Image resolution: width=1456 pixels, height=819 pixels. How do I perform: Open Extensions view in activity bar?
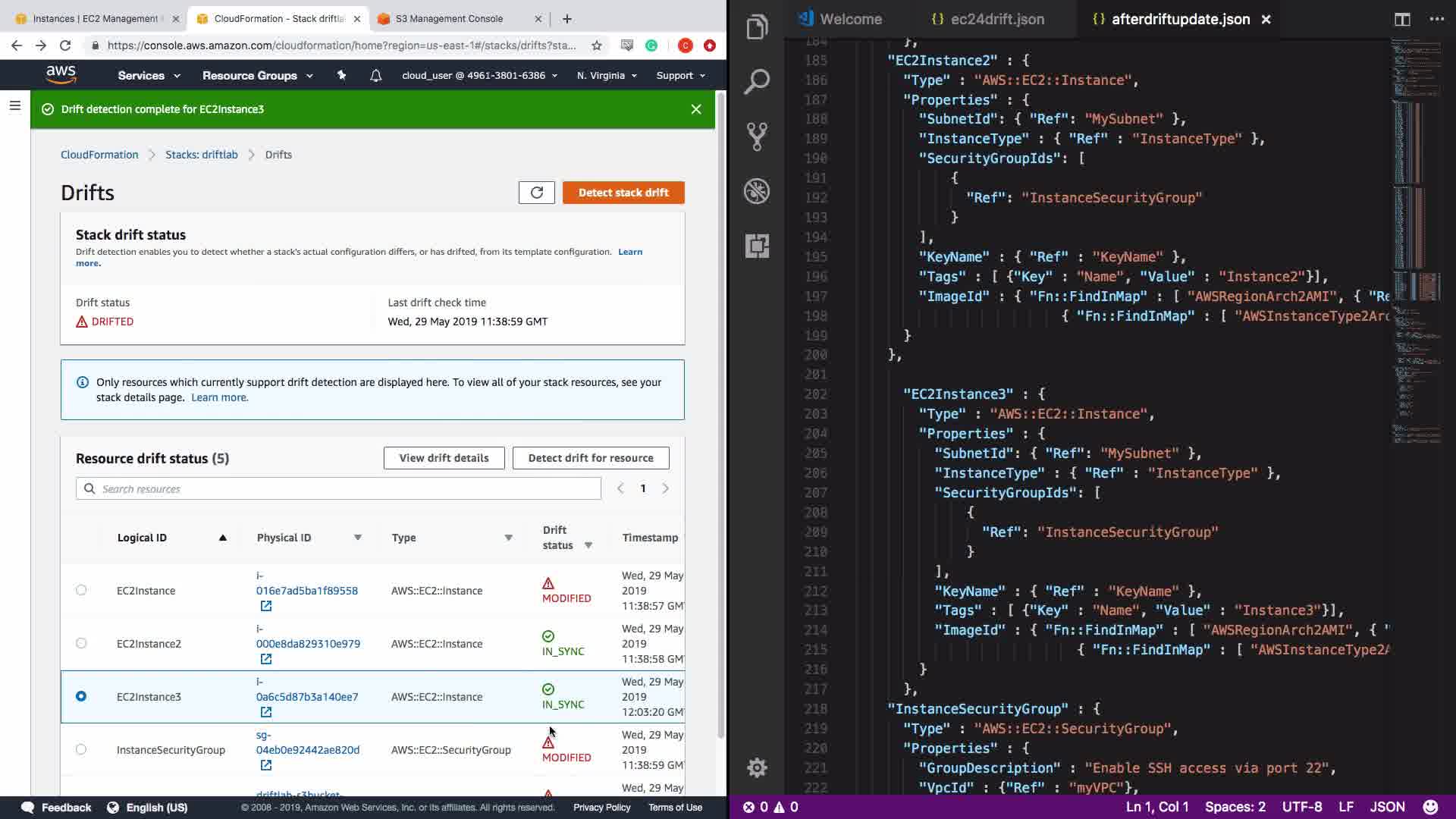(756, 246)
